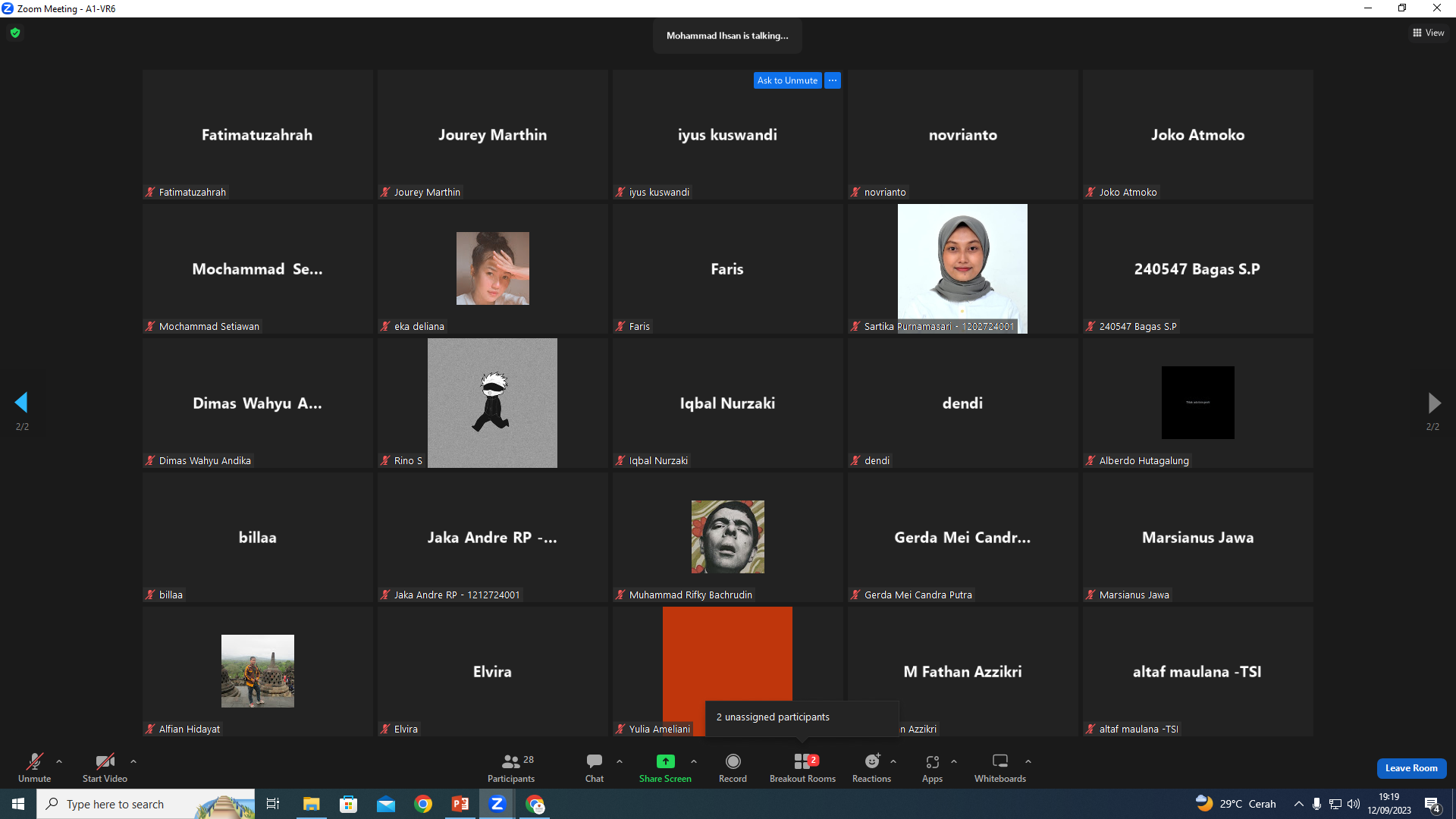
Task: Open Microsoft Store from the taskbar
Action: pyautogui.click(x=349, y=804)
